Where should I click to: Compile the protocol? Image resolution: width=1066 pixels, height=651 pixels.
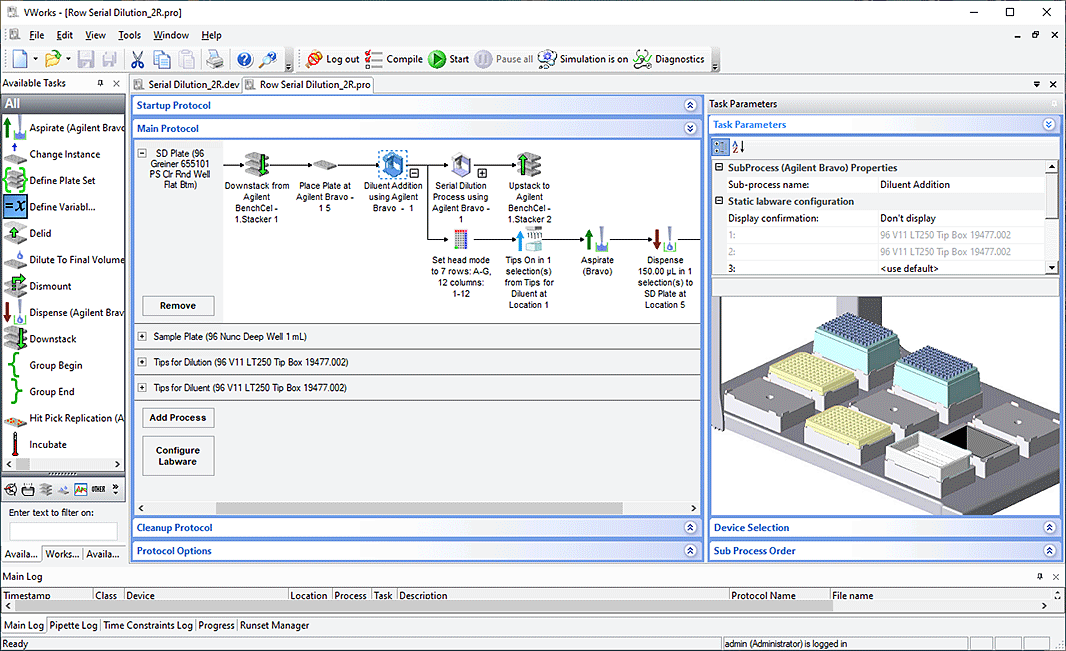coord(394,59)
